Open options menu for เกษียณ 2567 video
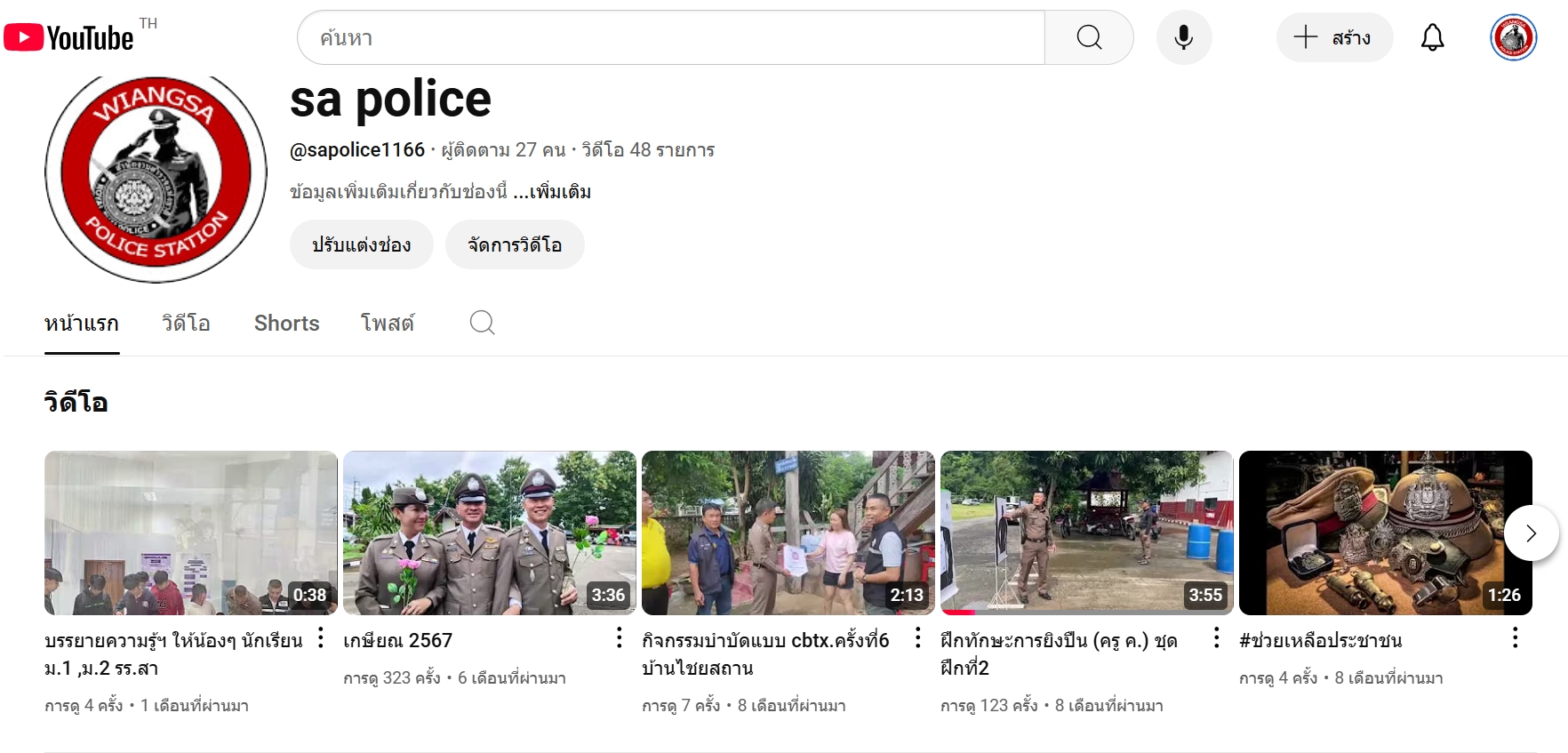 pos(619,637)
